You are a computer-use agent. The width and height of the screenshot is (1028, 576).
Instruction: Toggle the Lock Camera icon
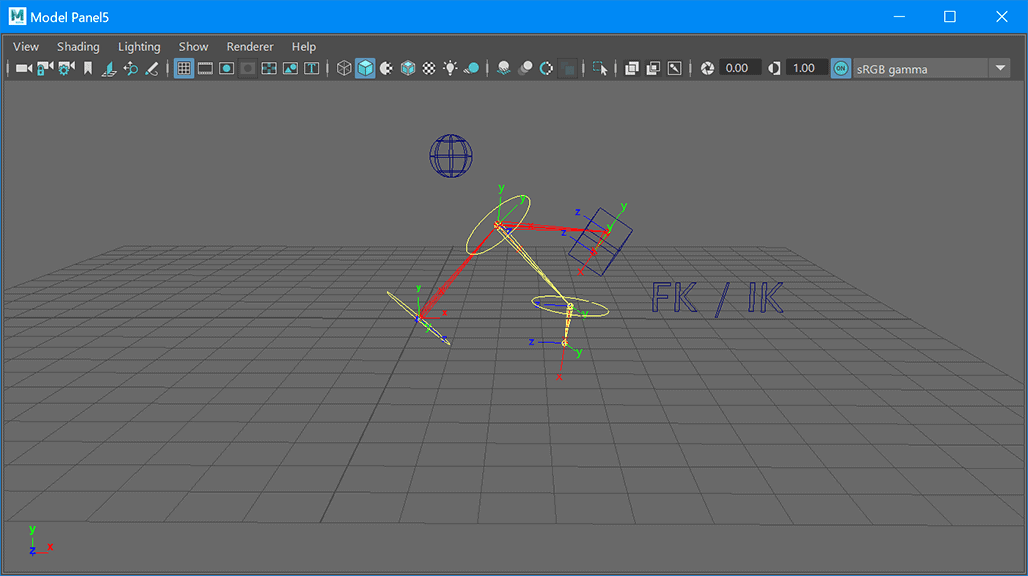click(45, 68)
